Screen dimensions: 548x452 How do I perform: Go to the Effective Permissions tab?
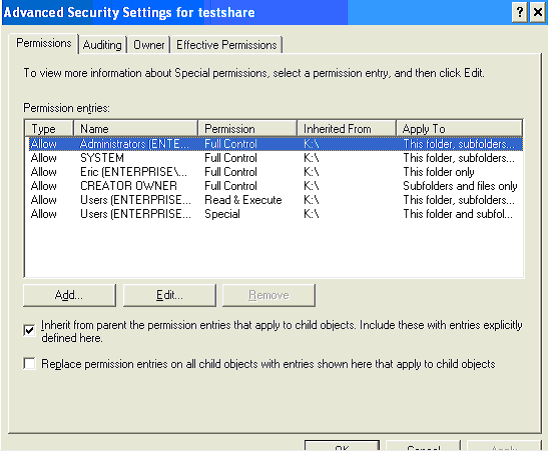tap(226, 45)
